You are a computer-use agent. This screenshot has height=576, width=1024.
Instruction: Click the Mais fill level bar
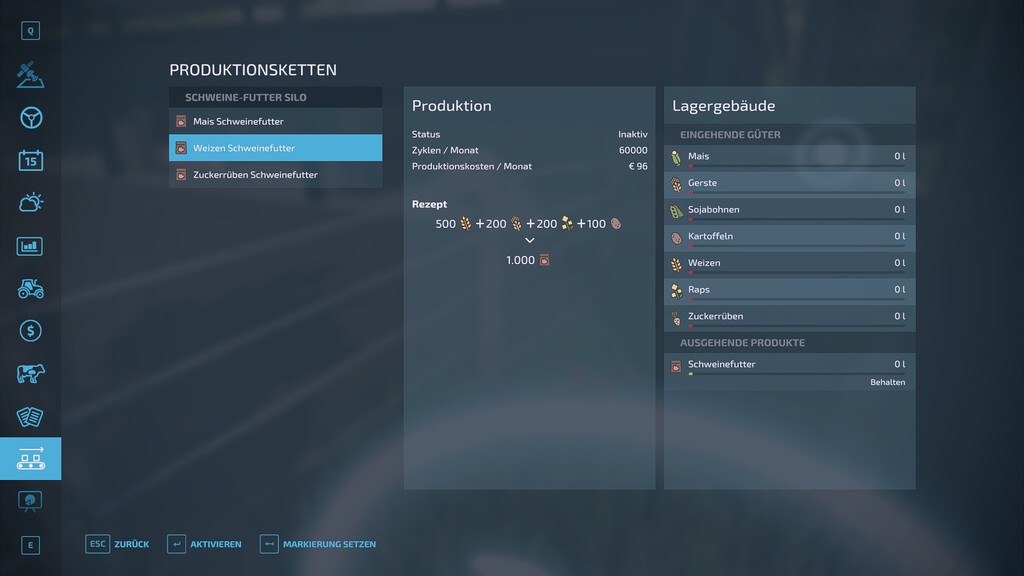pos(797,166)
